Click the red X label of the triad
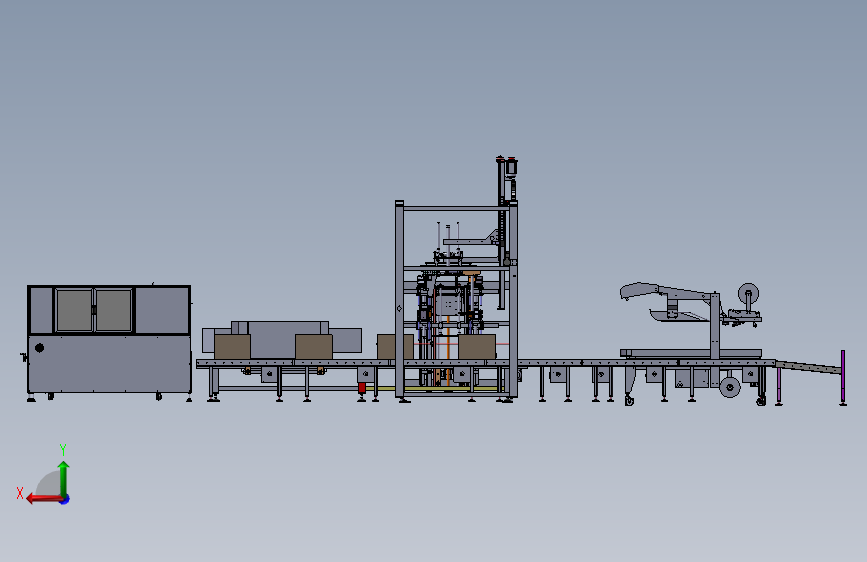This screenshot has width=867, height=562. pyautogui.click(x=20, y=493)
